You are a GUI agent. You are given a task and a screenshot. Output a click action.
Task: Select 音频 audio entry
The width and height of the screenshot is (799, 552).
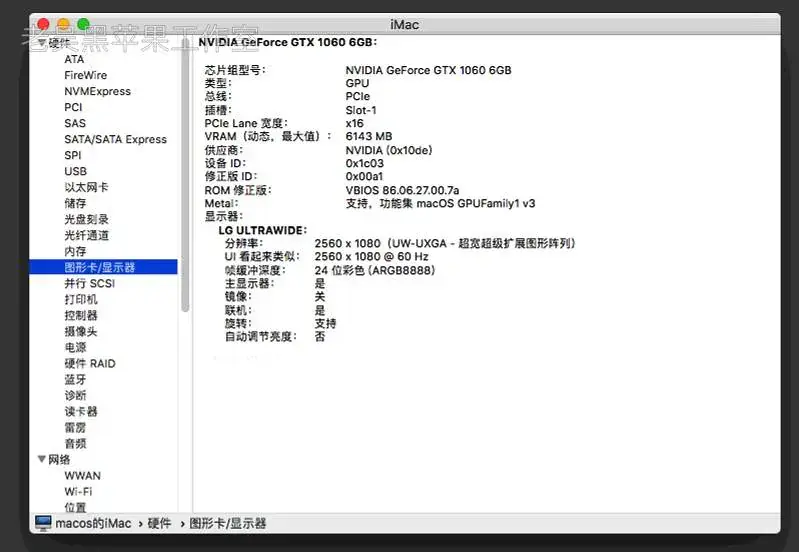pyautogui.click(x=75, y=443)
